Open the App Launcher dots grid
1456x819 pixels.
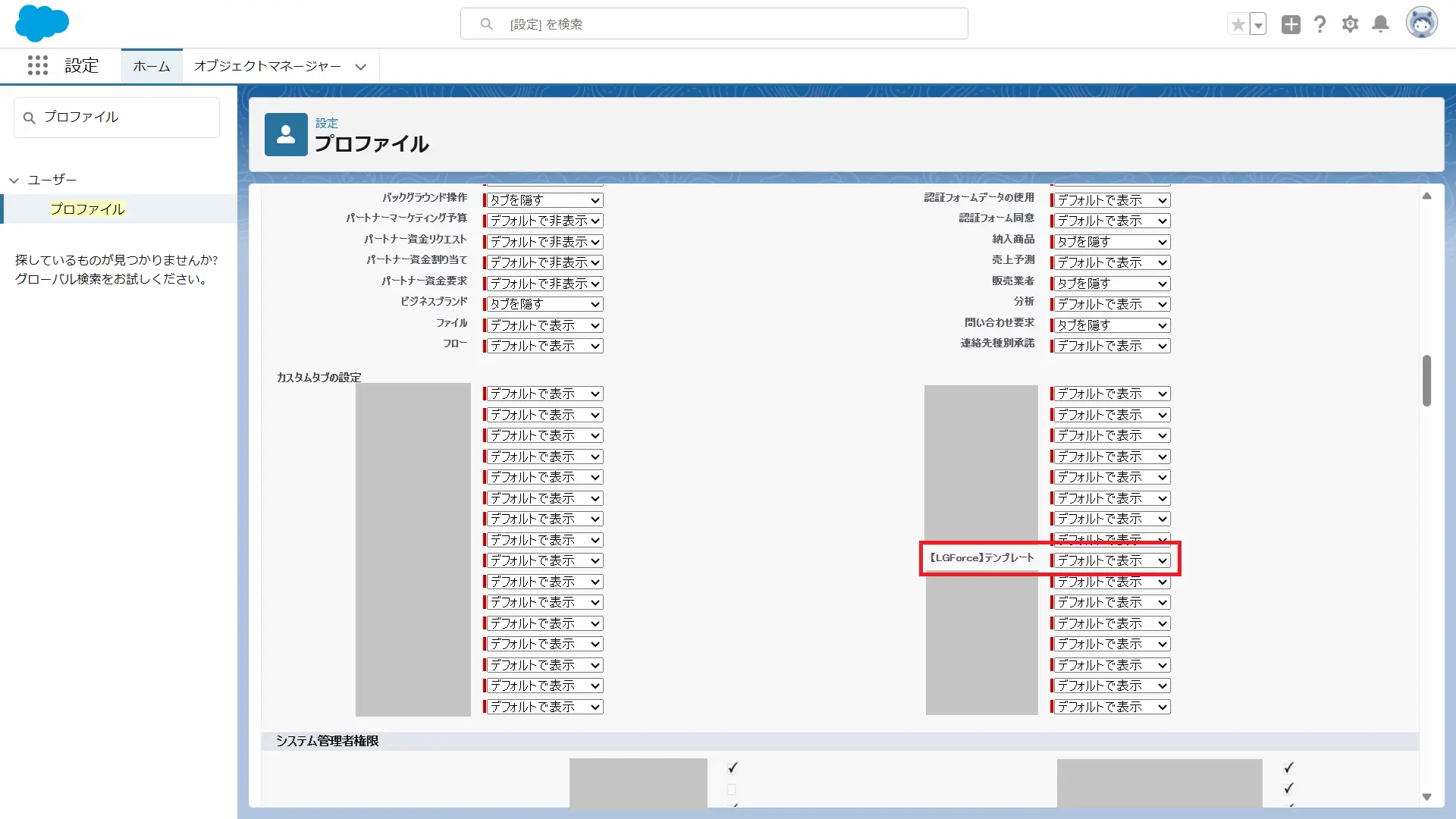coord(37,65)
